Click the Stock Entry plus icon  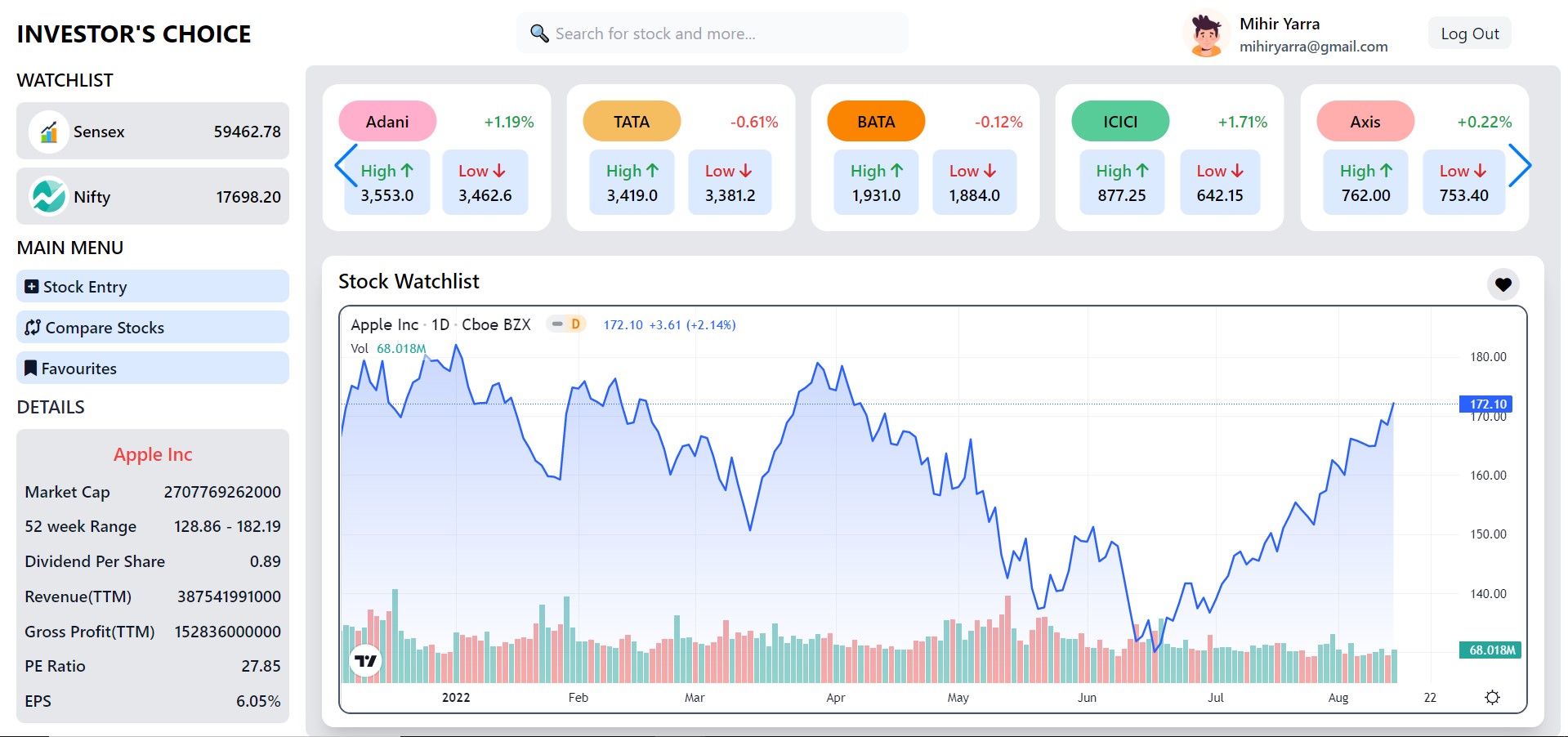tap(31, 287)
